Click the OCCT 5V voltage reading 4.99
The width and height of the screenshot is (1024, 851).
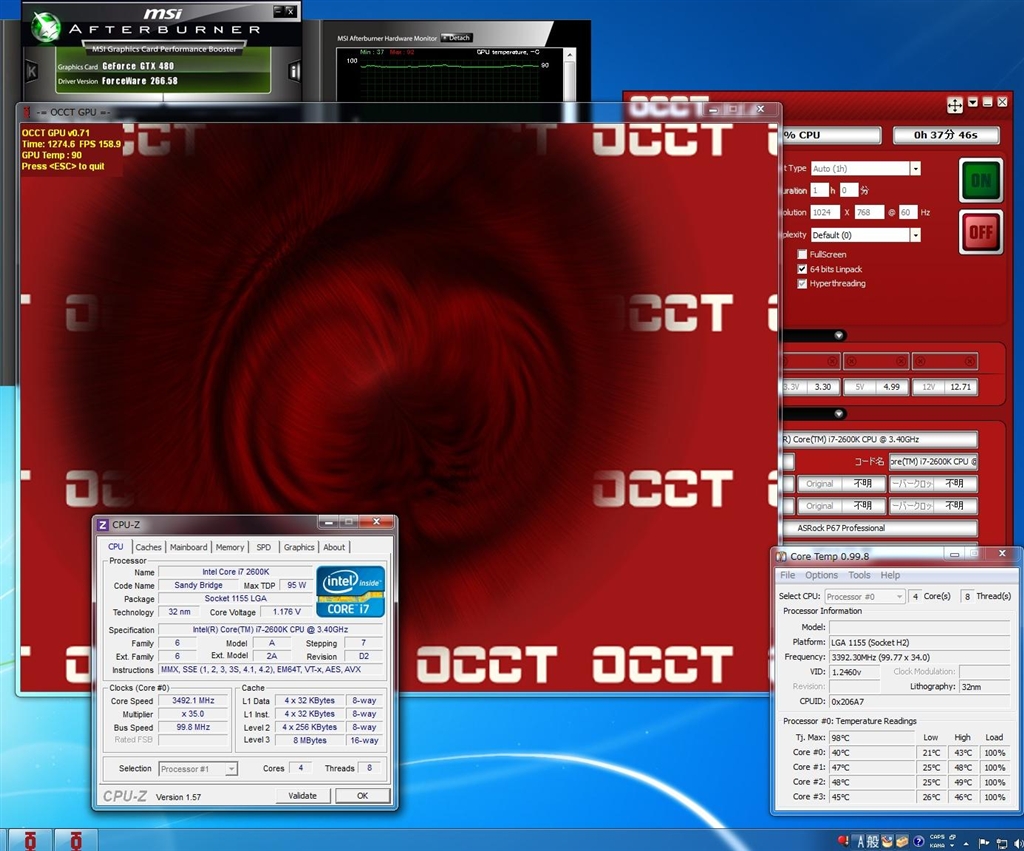click(x=891, y=387)
